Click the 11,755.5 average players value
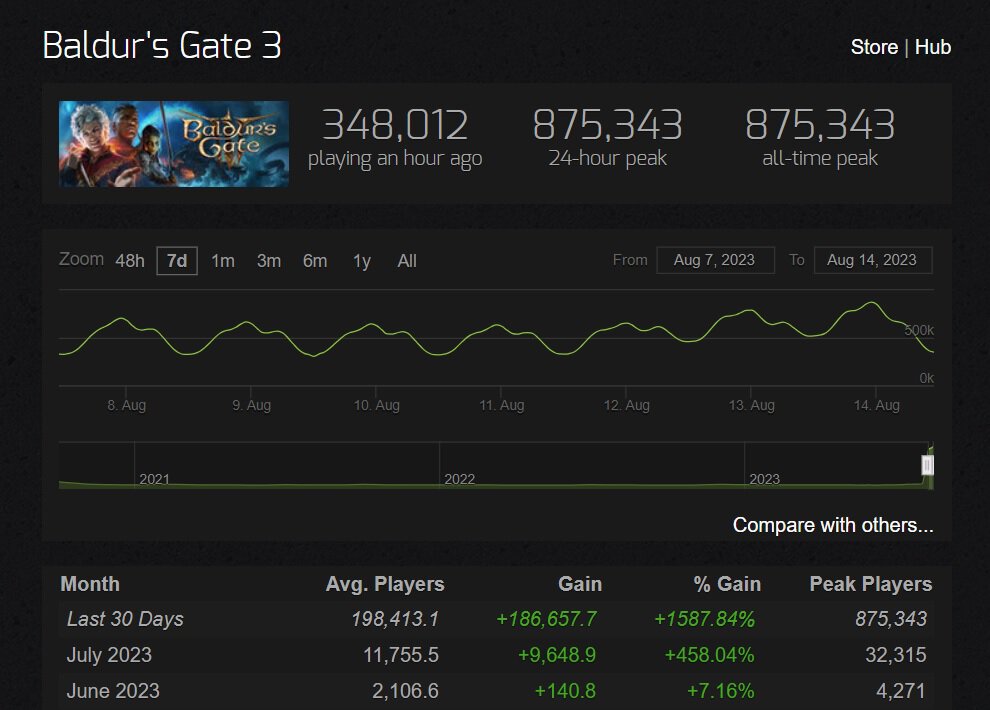This screenshot has width=990, height=710. click(401, 655)
